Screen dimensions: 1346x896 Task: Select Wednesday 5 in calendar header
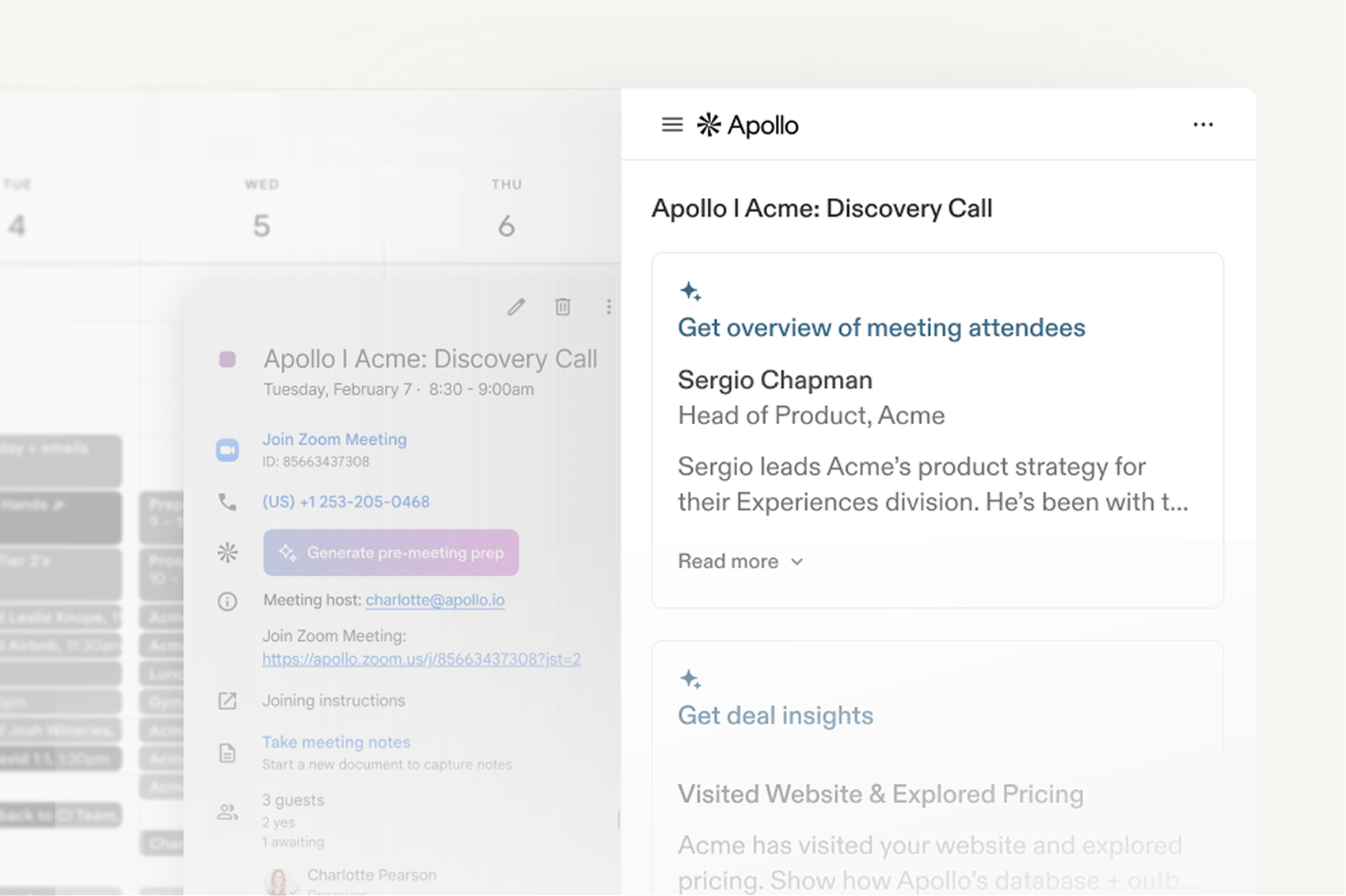[261, 226]
